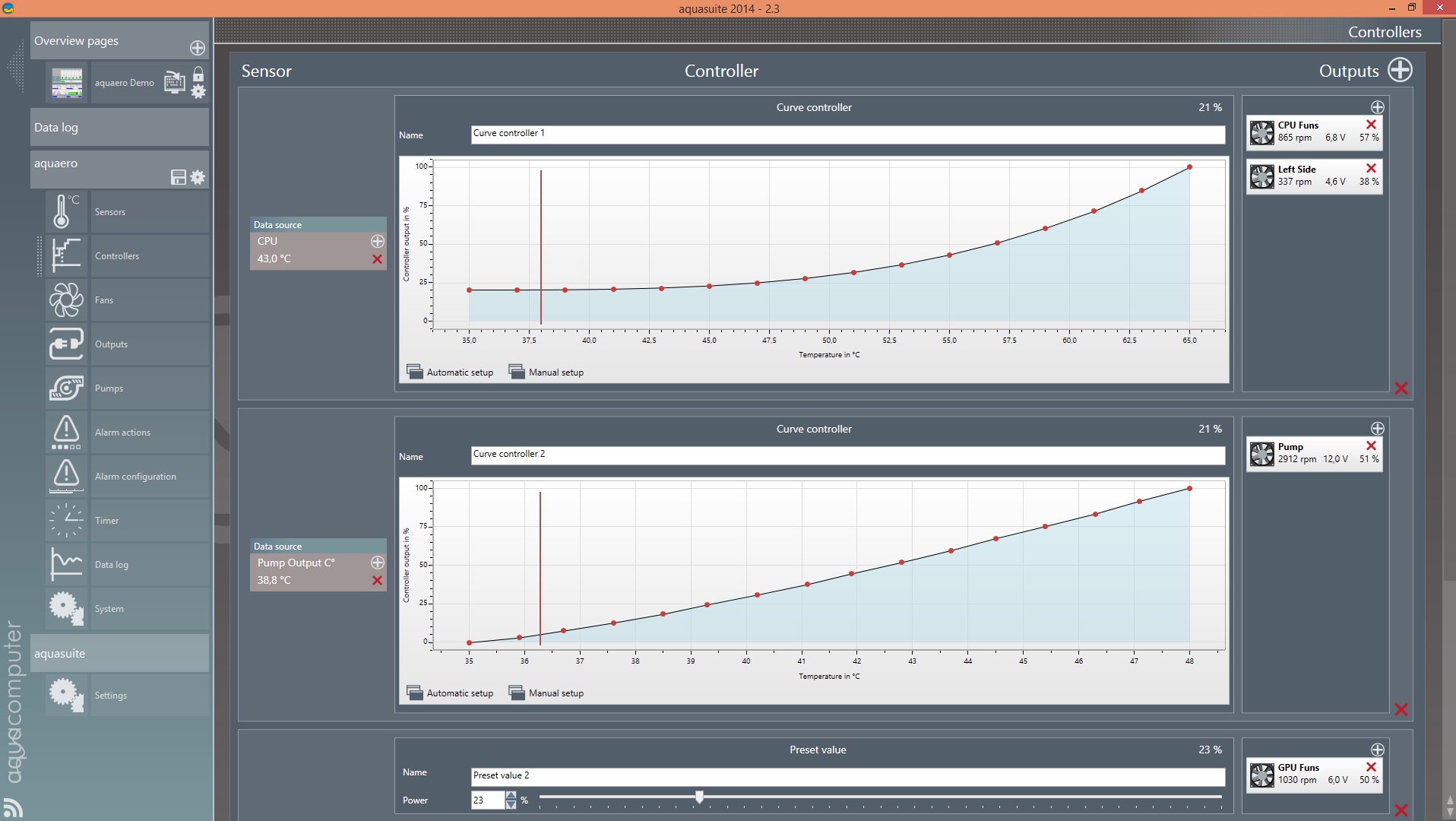Image resolution: width=1456 pixels, height=821 pixels.
Task: Remove the Pump Output C° data source
Action: click(x=377, y=581)
